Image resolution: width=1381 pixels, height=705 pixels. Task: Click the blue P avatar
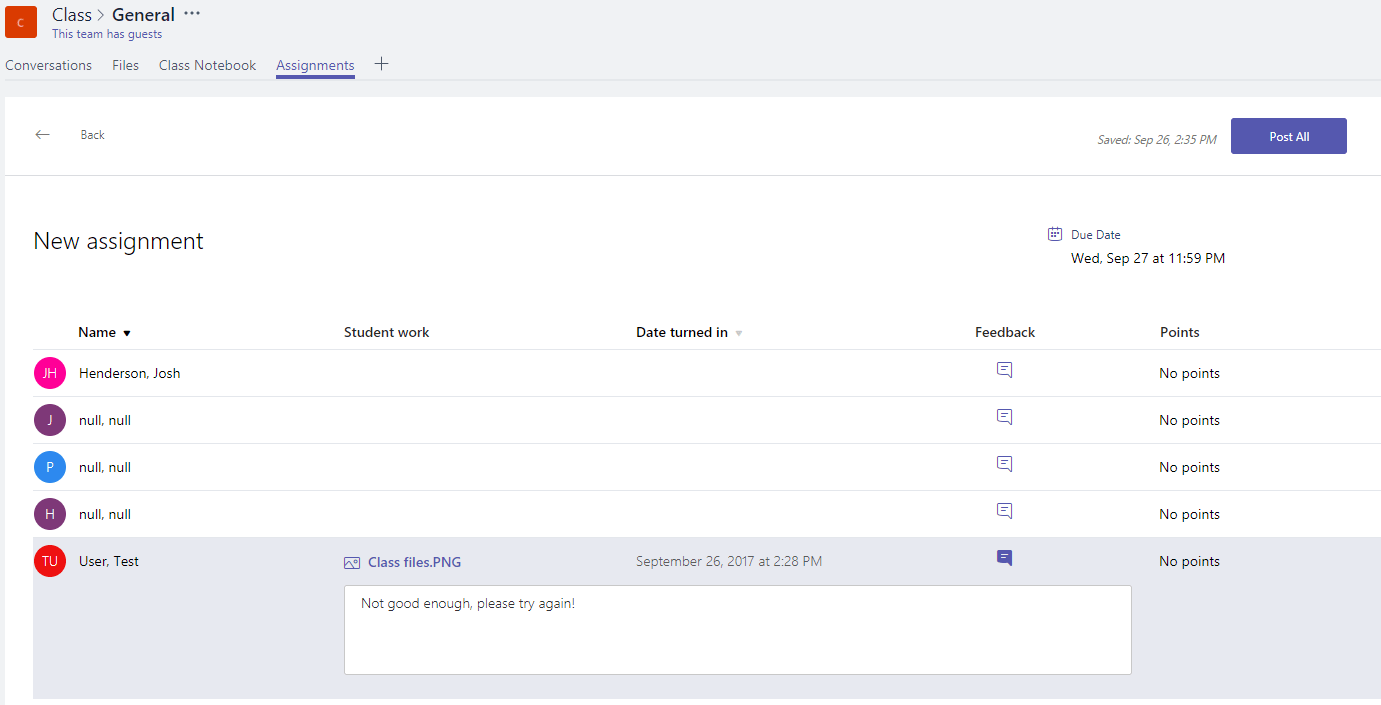pyautogui.click(x=50, y=467)
